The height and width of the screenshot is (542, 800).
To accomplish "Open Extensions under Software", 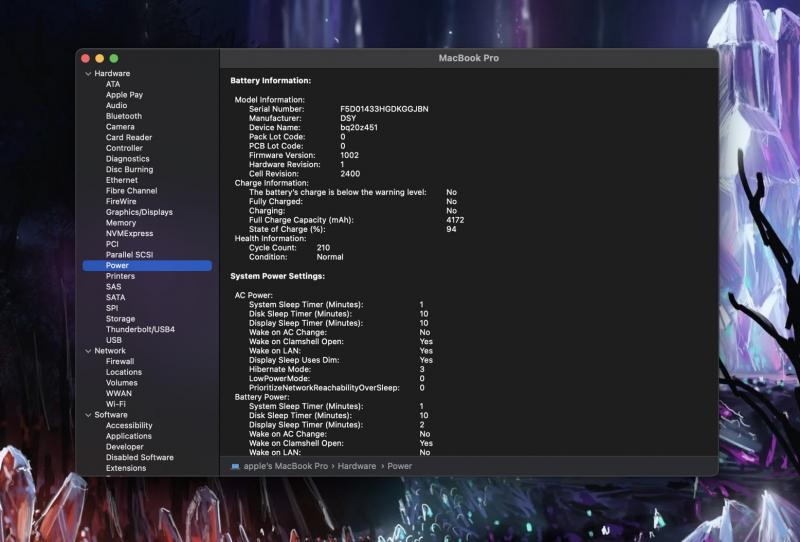I will (126, 469).
